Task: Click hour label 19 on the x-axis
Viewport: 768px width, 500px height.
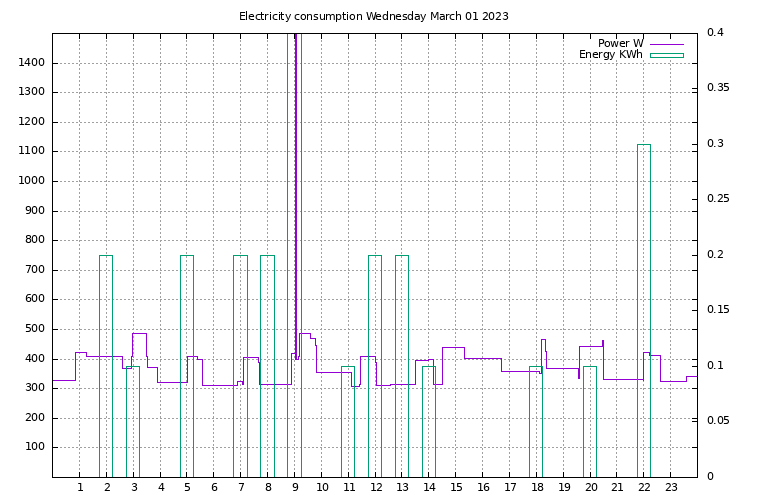Action: click(x=564, y=488)
